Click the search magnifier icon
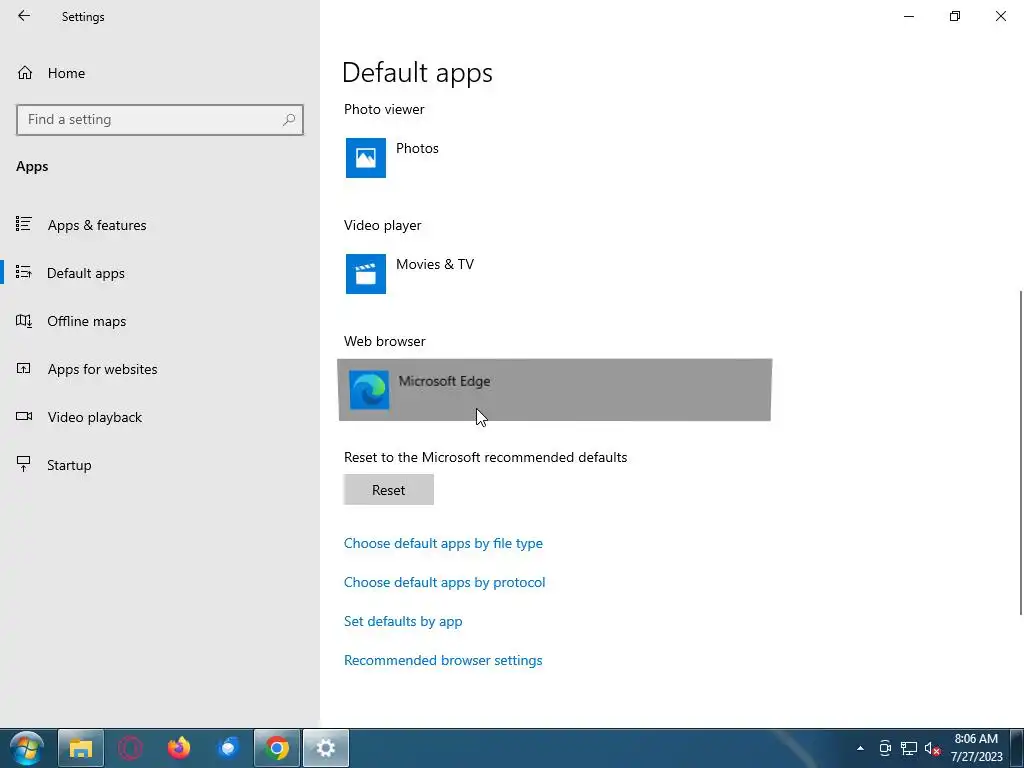 [289, 120]
